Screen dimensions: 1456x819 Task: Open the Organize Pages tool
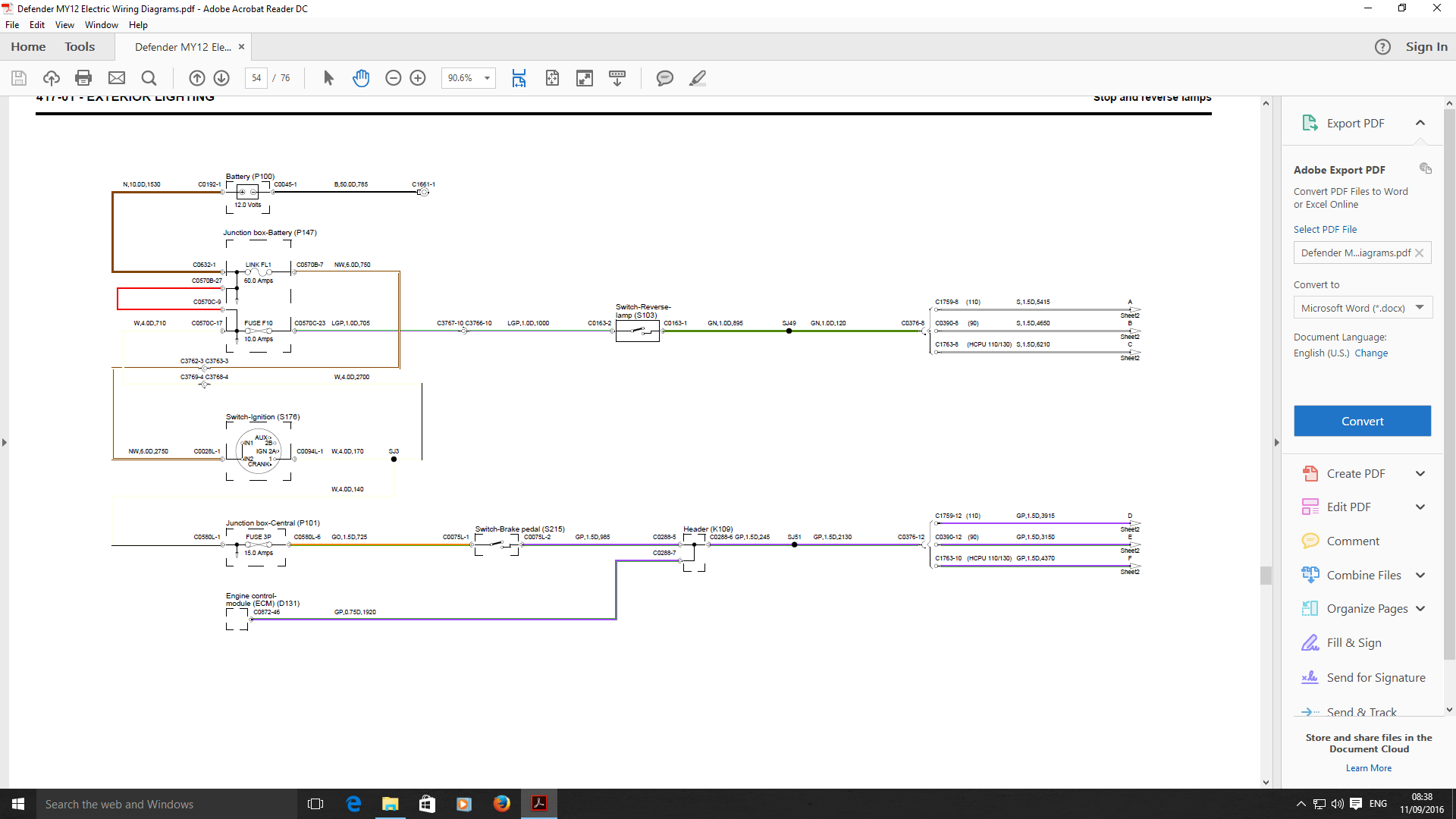coord(1354,609)
